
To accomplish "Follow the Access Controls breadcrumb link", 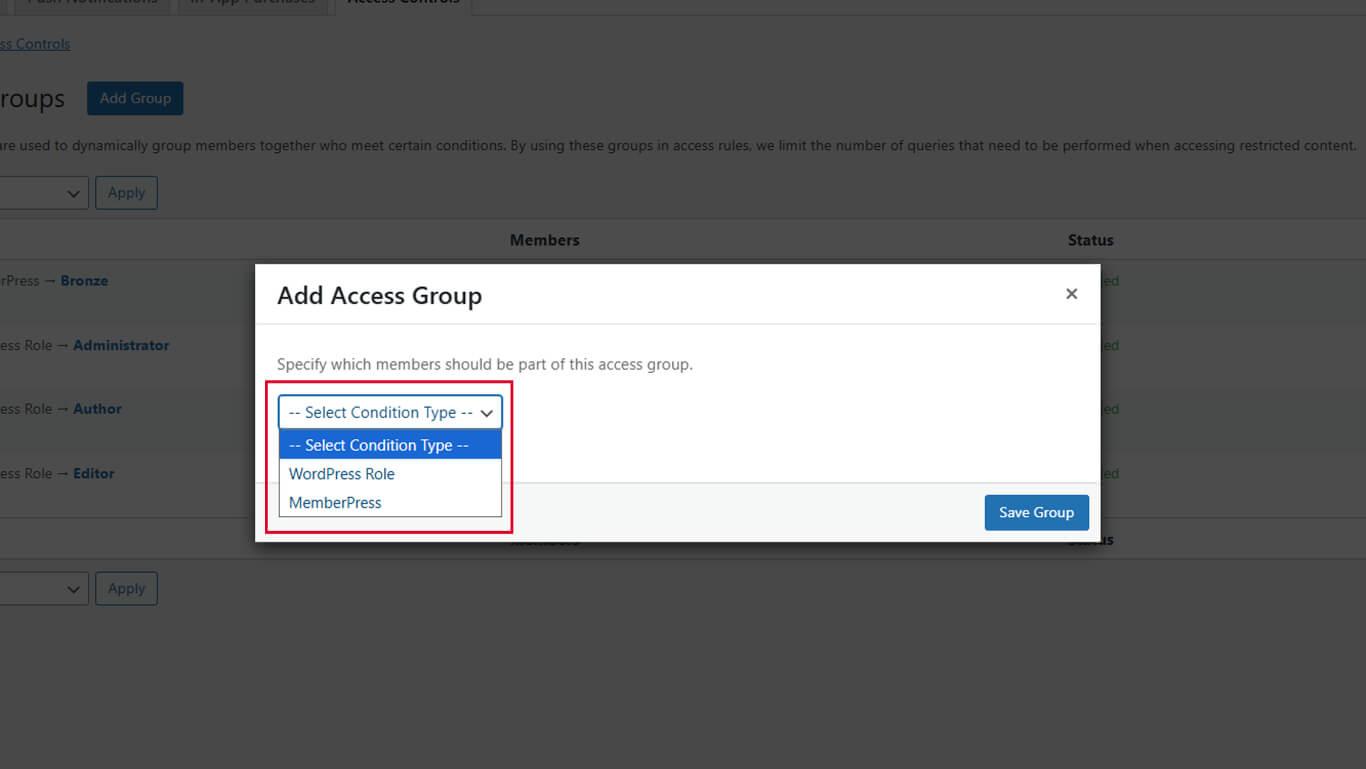I will click(35, 44).
